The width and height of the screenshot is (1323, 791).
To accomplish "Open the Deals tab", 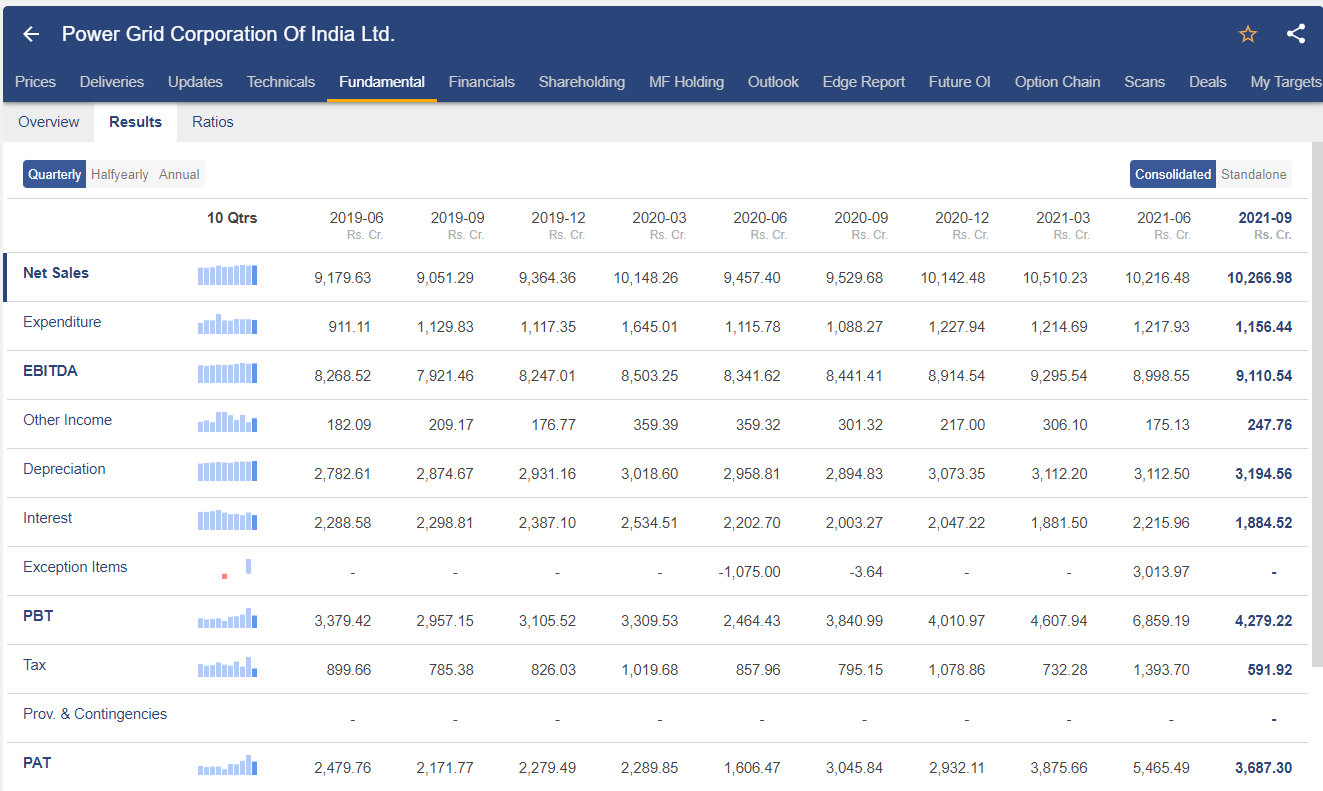I will click(x=1208, y=82).
